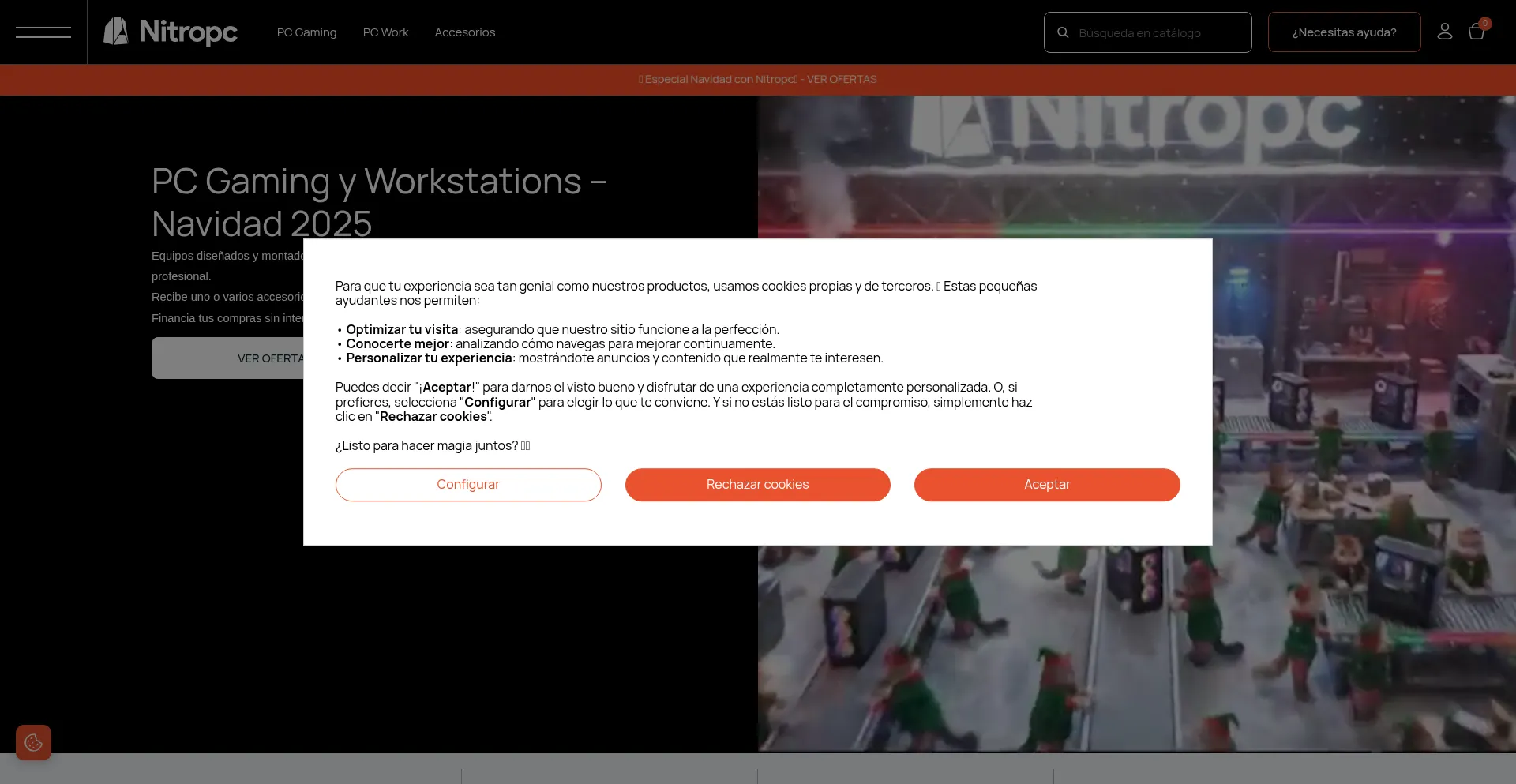
Task: Click the ¿Necesitas ayuda? button
Action: click(x=1344, y=32)
